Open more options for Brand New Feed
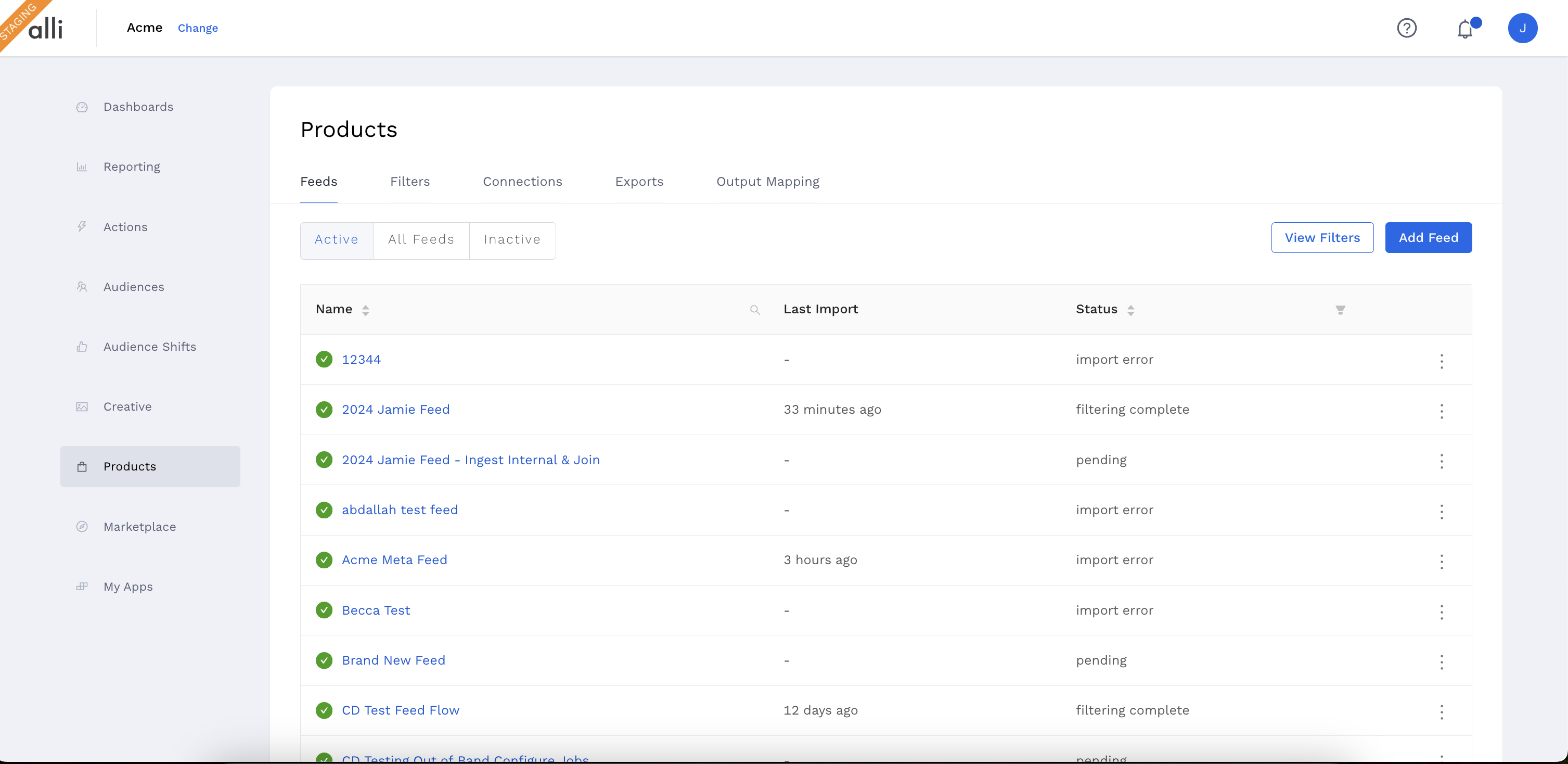Image resolution: width=1568 pixels, height=764 pixels. pos(1442,661)
